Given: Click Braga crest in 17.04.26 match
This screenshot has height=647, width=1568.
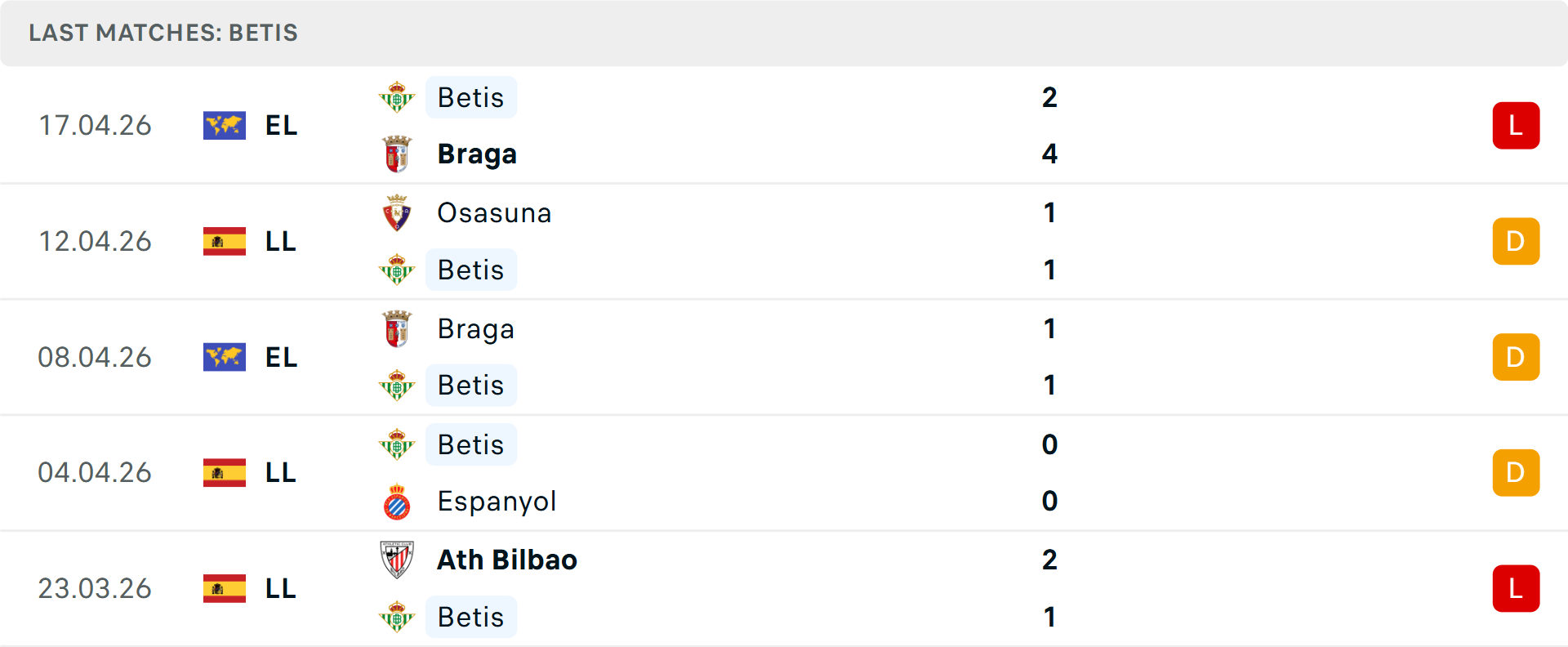Looking at the screenshot, I should coord(397,154).
